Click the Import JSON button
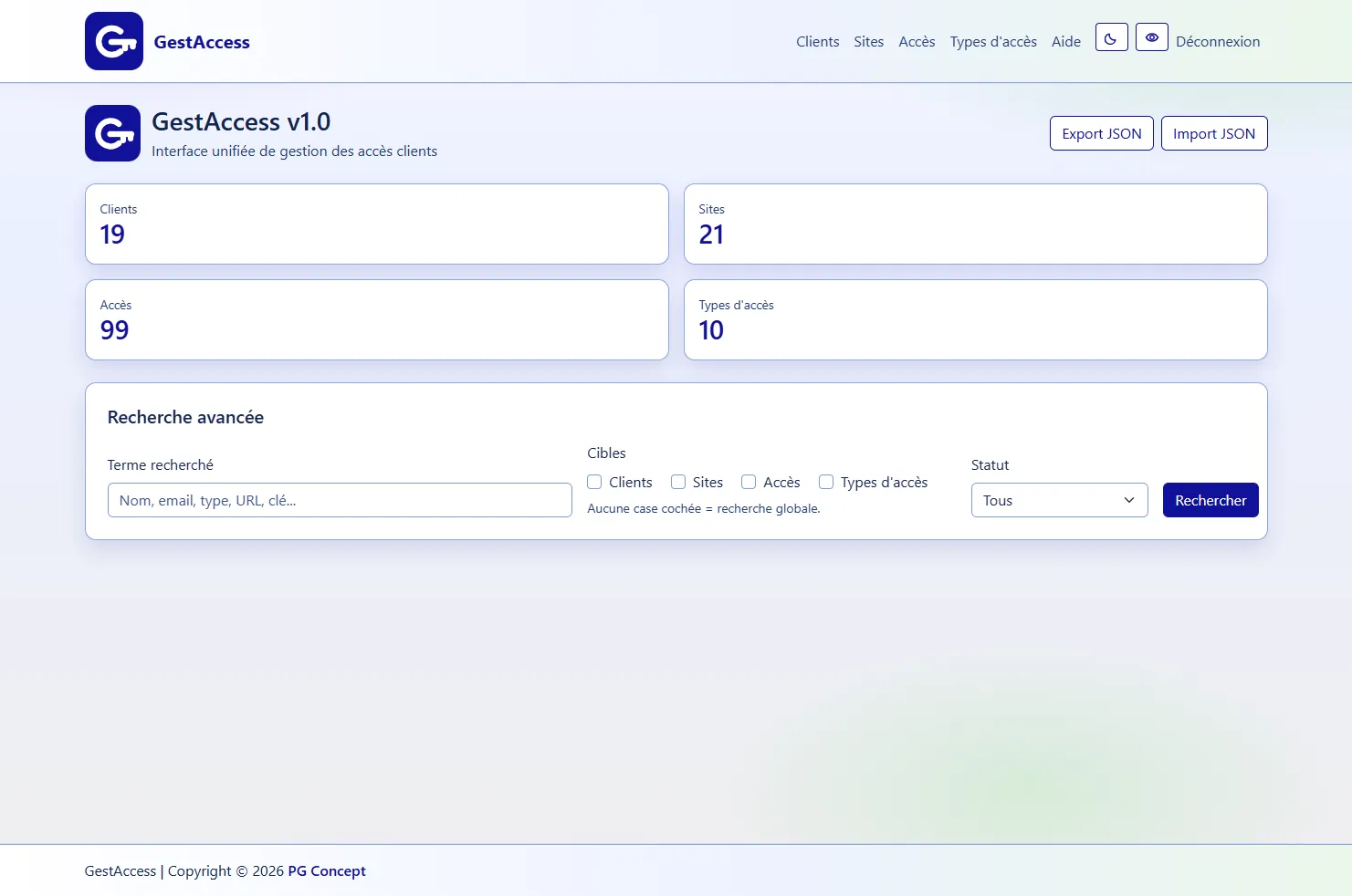Image resolution: width=1352 pixels, height=896 pixels. point(1213,133)
